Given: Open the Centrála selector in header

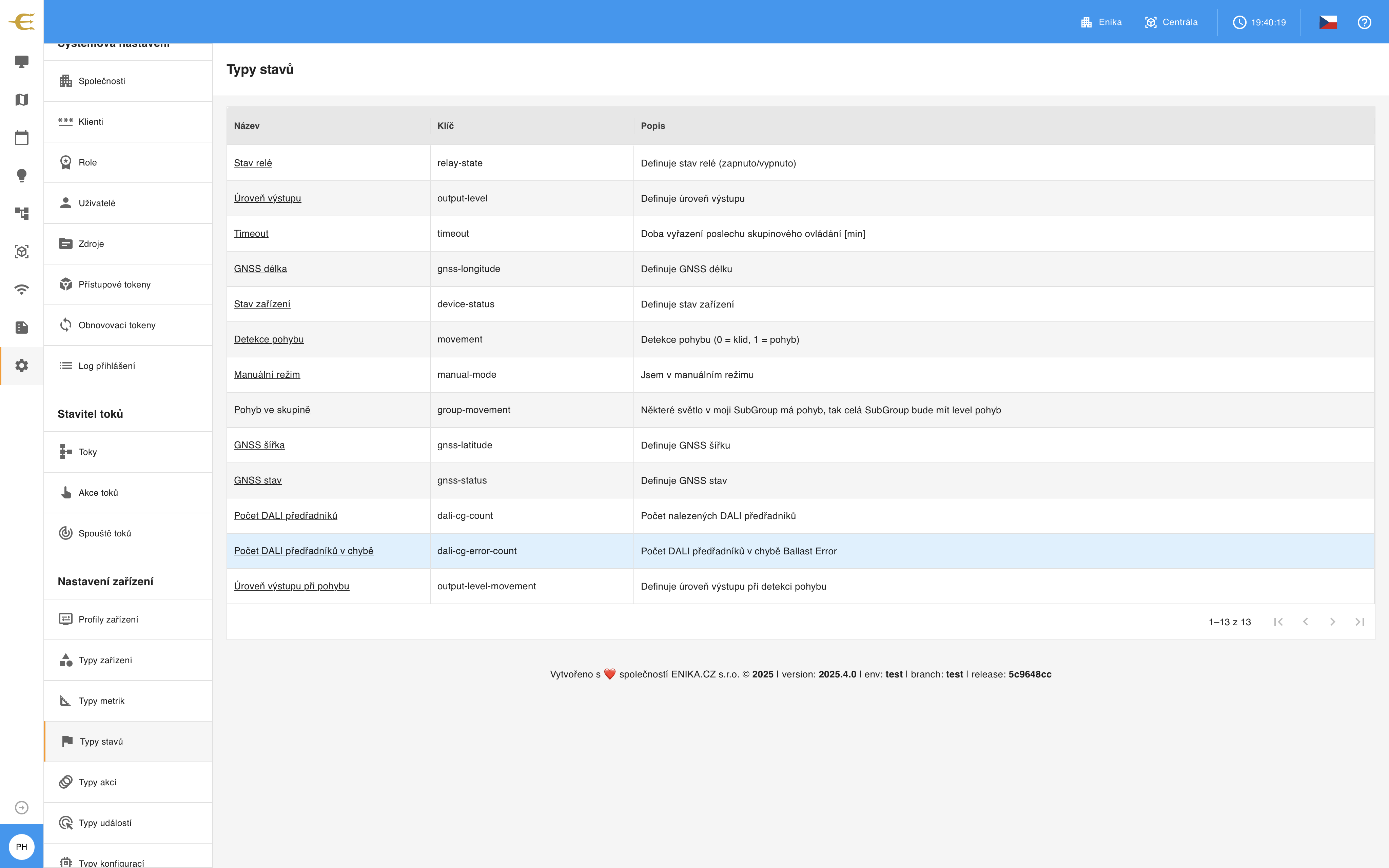Looking at the screenshot, I should tap(1171, 22).
